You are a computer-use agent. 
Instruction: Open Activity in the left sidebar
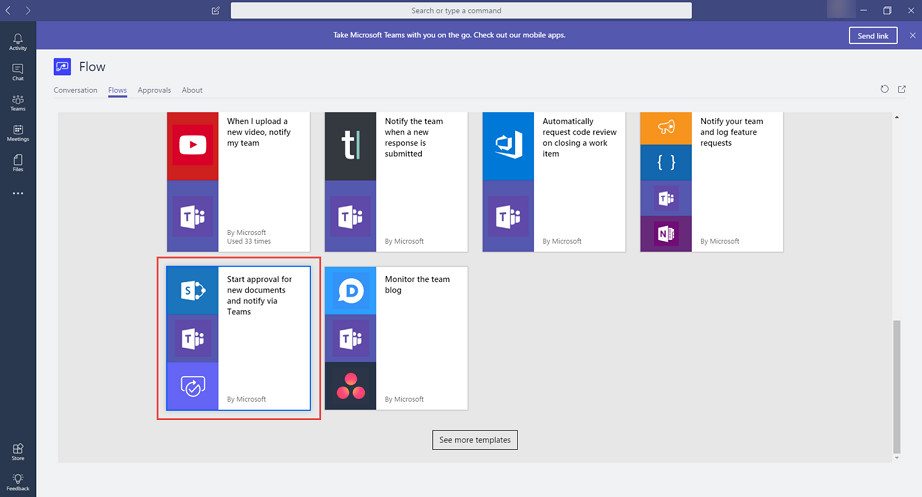[x=18, y=41]
